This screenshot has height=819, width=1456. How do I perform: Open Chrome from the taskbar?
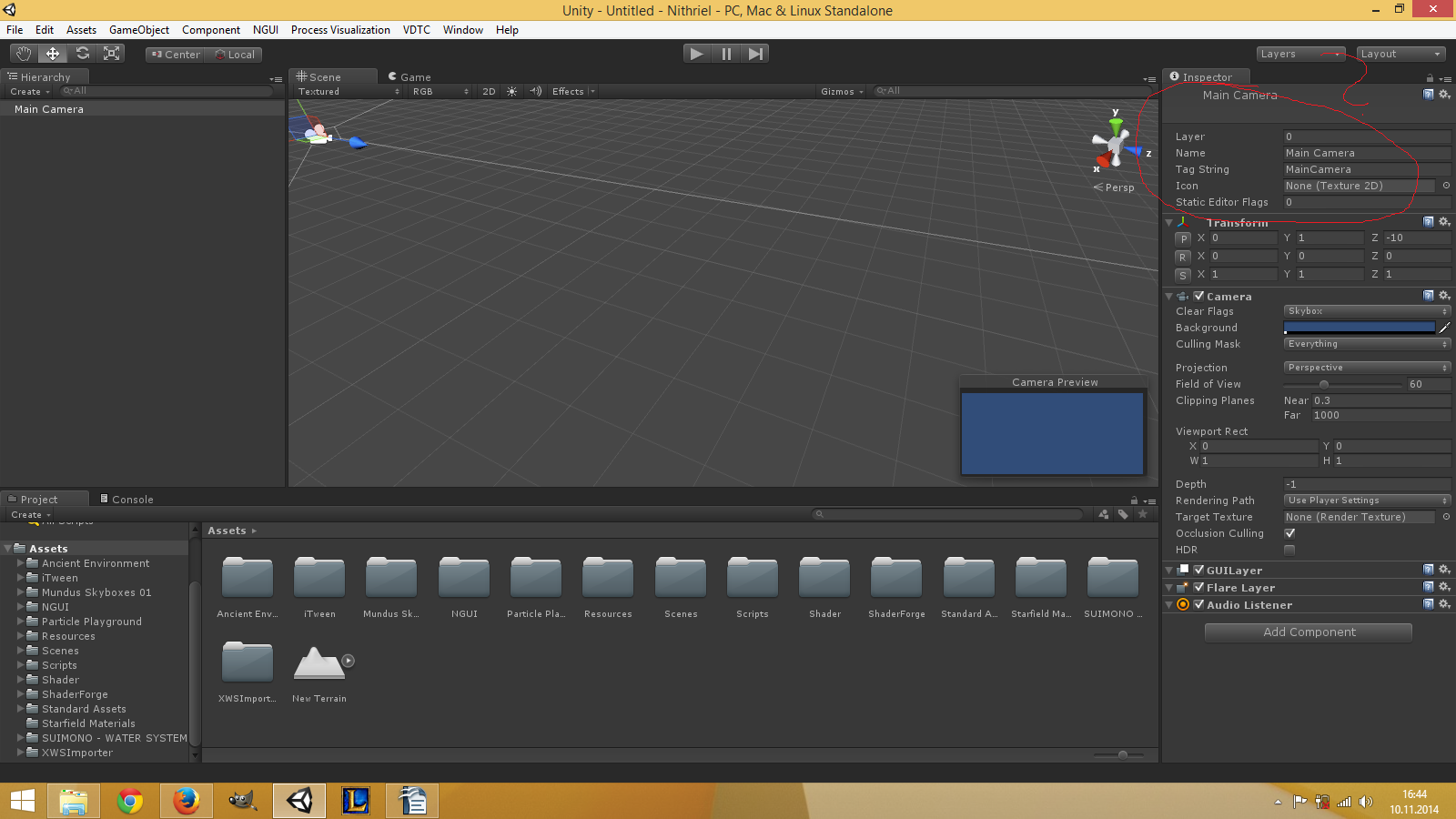pyautogui.click(x=130, y=801)
